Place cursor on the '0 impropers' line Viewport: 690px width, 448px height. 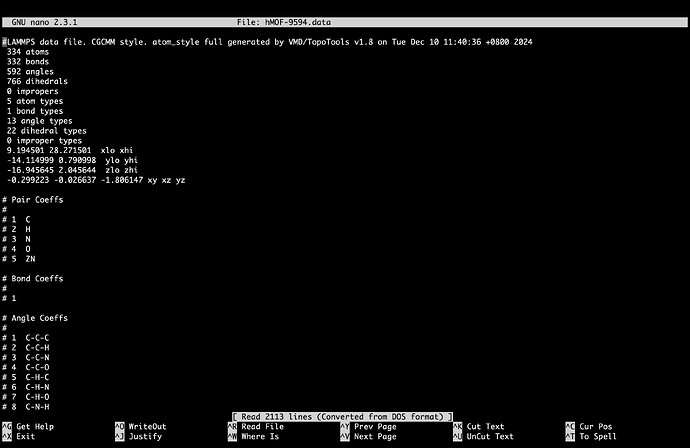pyautogui.click(x=33, y=91)
